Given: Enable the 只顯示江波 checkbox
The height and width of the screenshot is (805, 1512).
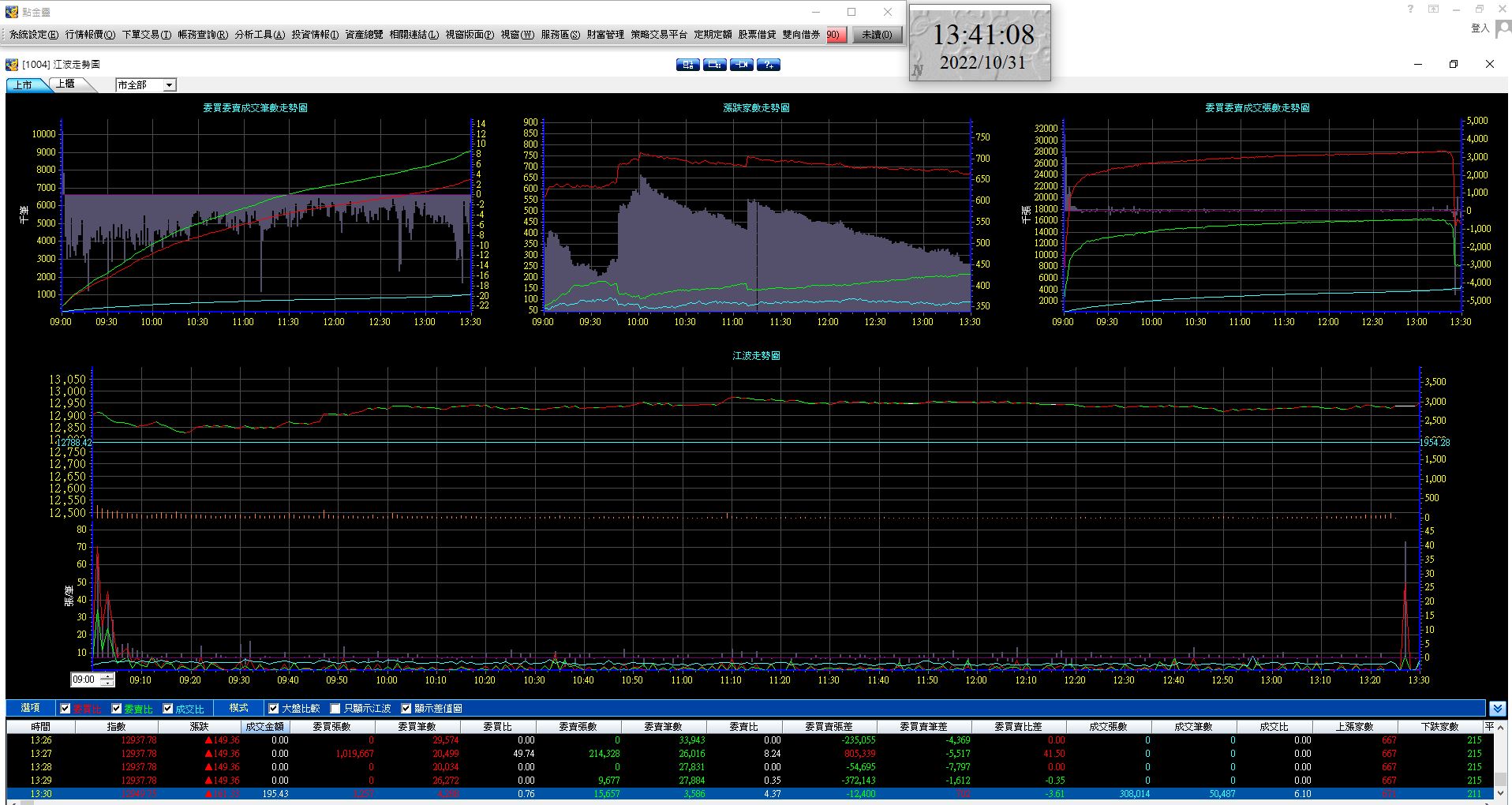Looking at the screenshot, I should [335, 709].
